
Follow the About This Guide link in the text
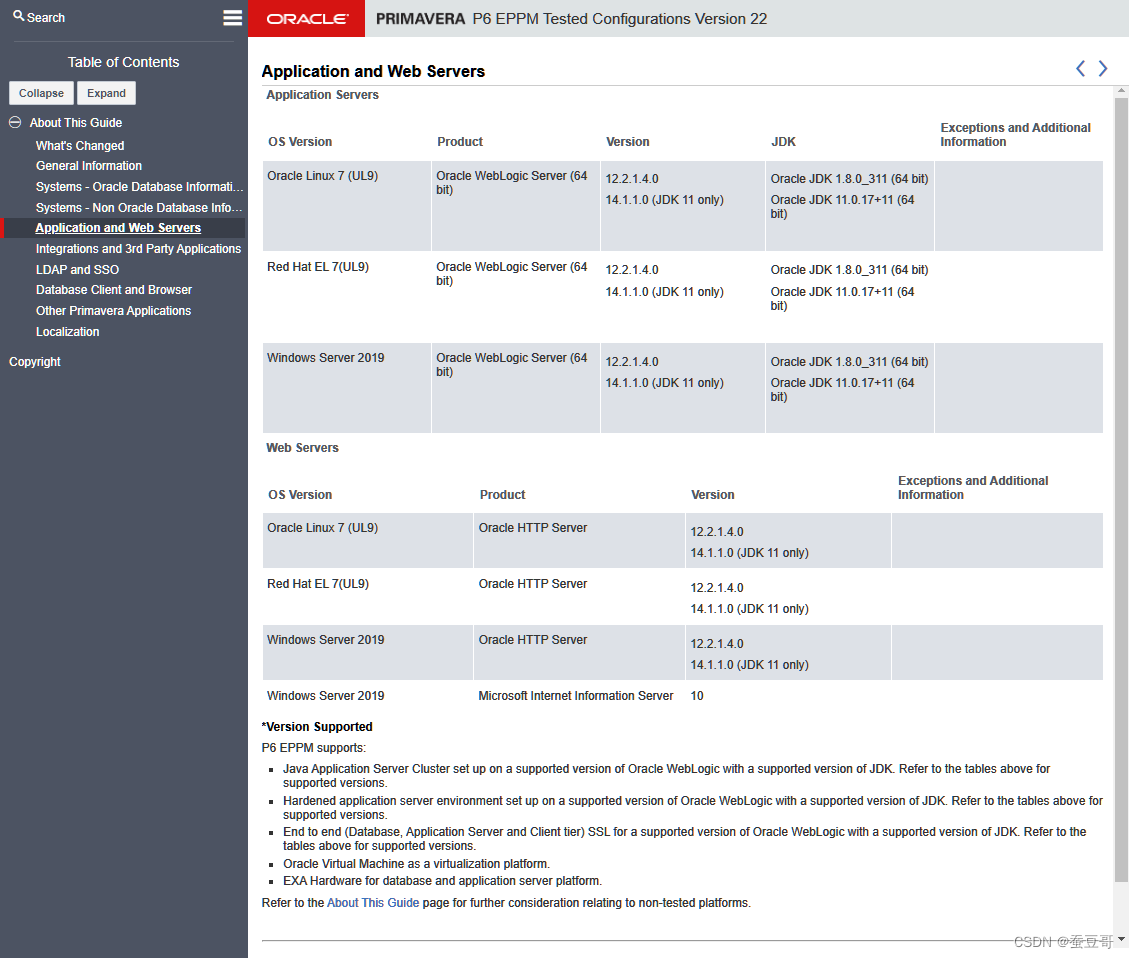pyautogui.click(x=373, y=903)
